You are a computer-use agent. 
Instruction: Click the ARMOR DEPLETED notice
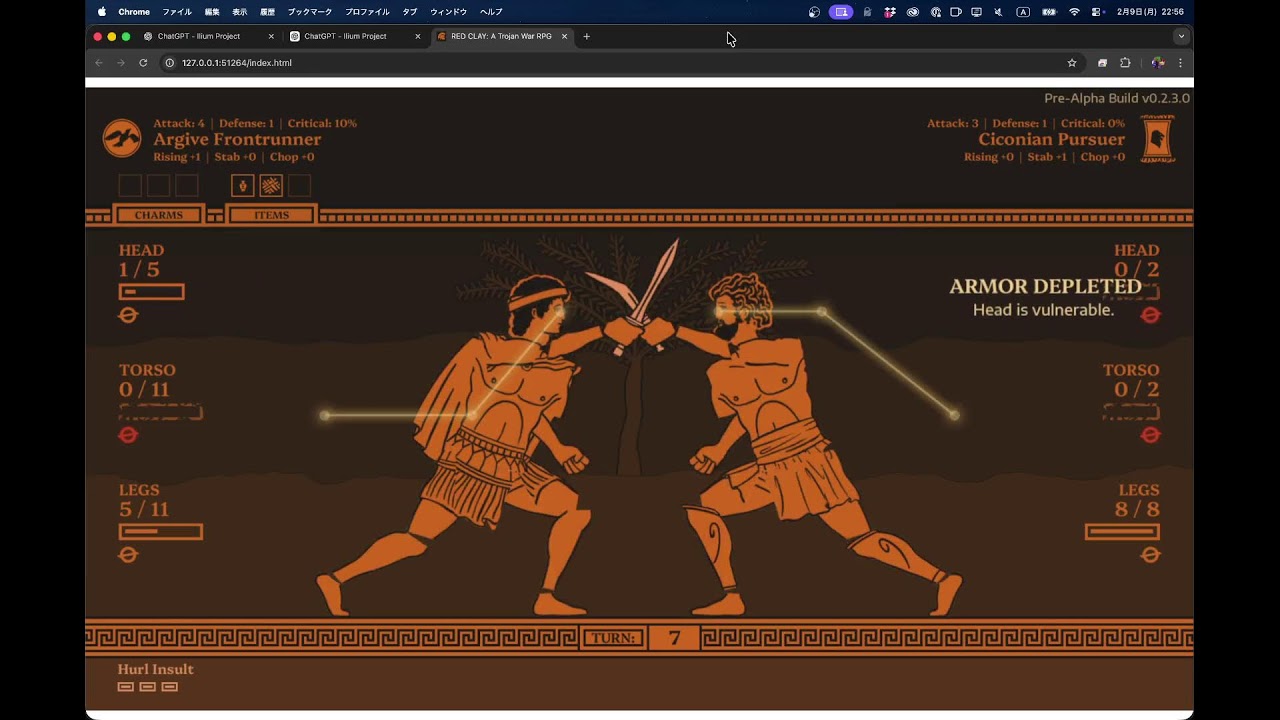click(x=1045, y=287)
